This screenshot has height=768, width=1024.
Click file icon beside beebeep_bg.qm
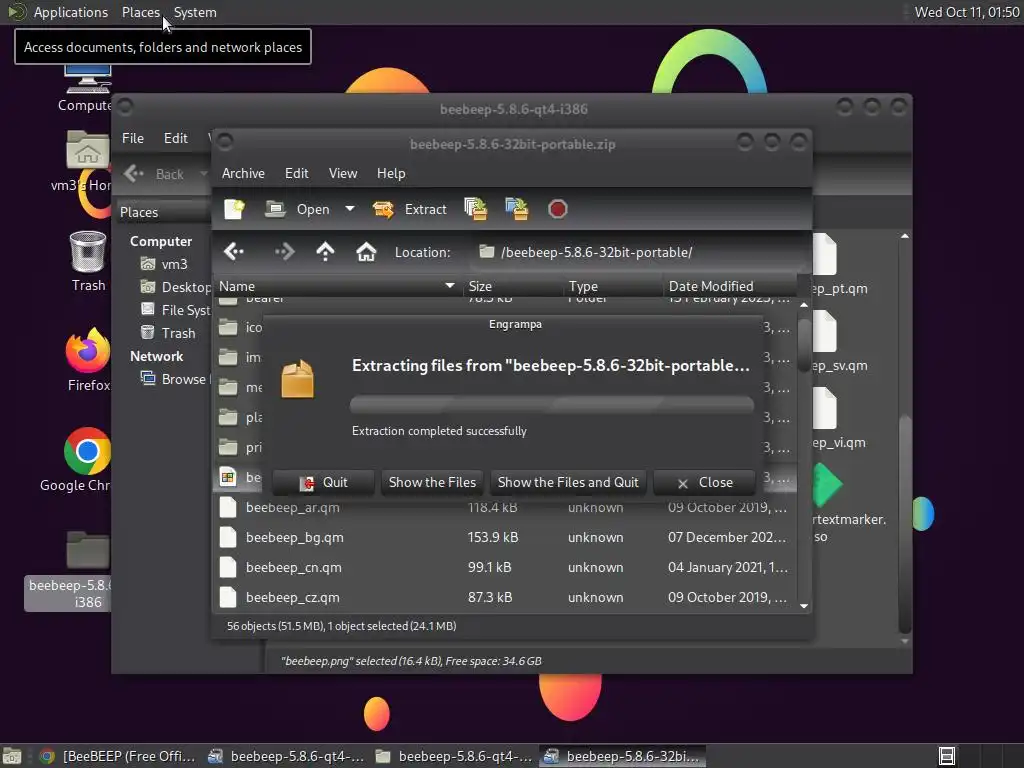click(228, 537)
